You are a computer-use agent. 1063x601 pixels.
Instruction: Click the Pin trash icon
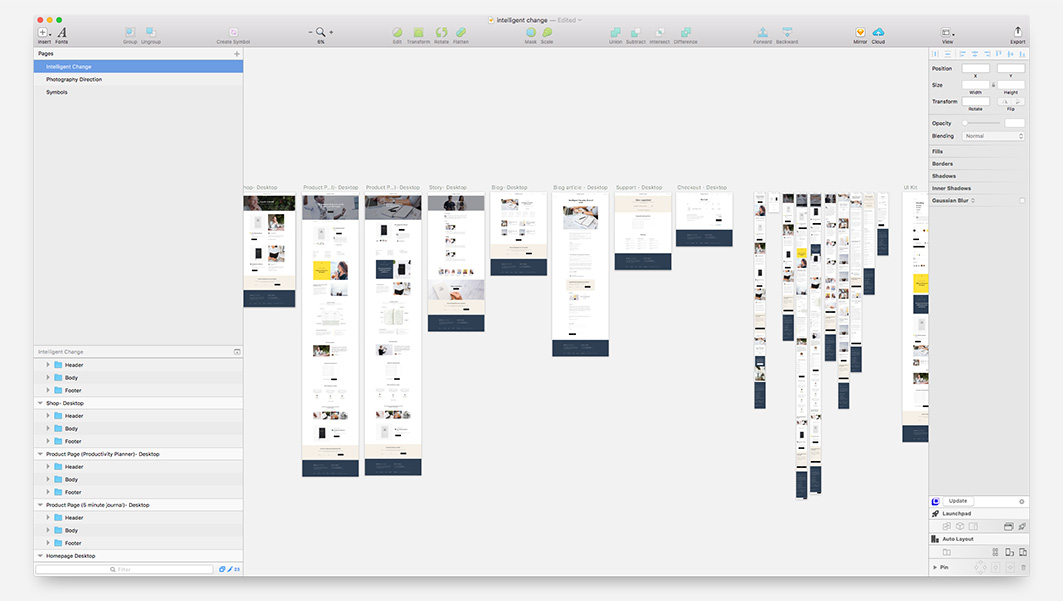[x=1023, y=567]
